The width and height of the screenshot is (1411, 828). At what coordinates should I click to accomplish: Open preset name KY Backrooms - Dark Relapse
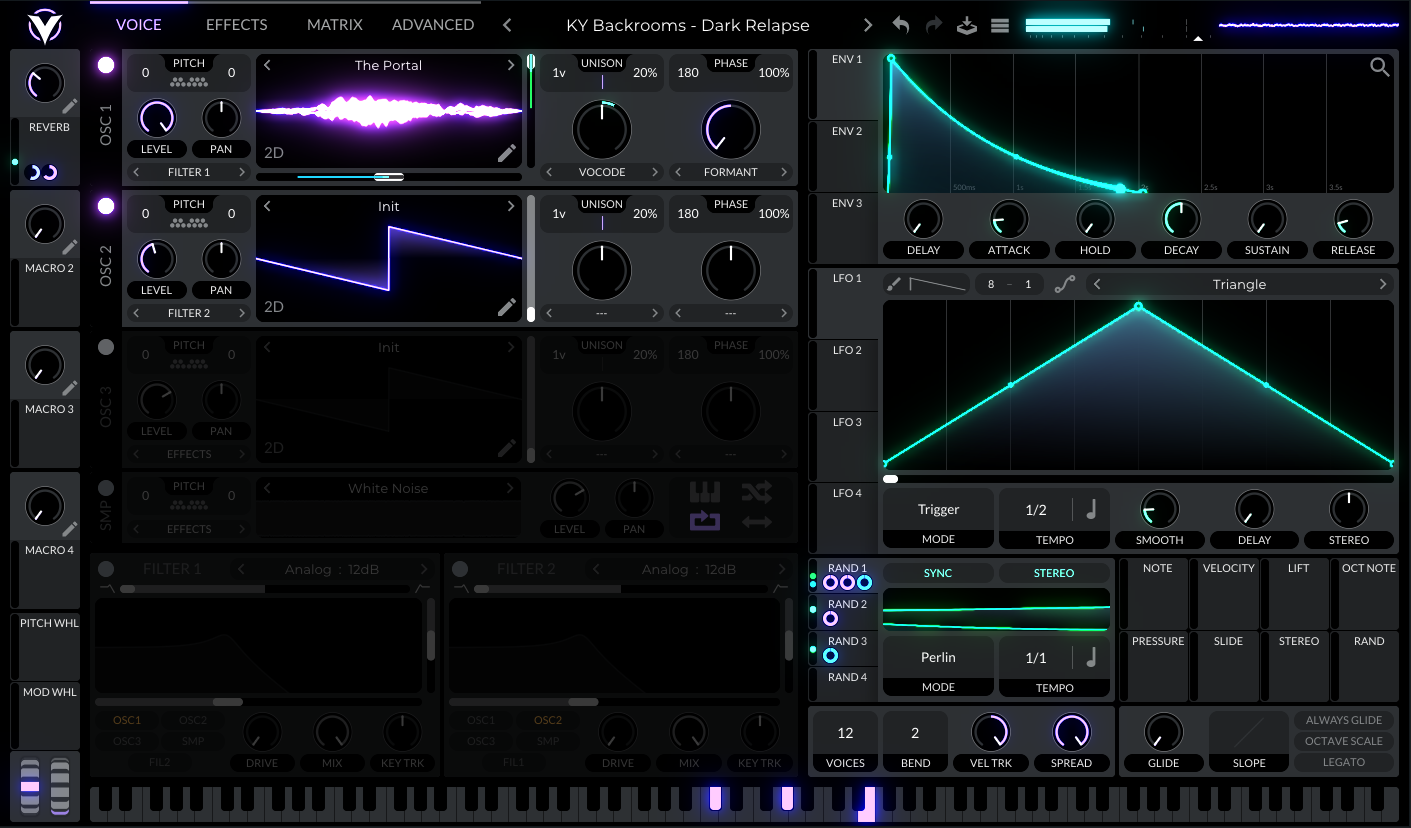pyautogui.click(x=687, y=25)
